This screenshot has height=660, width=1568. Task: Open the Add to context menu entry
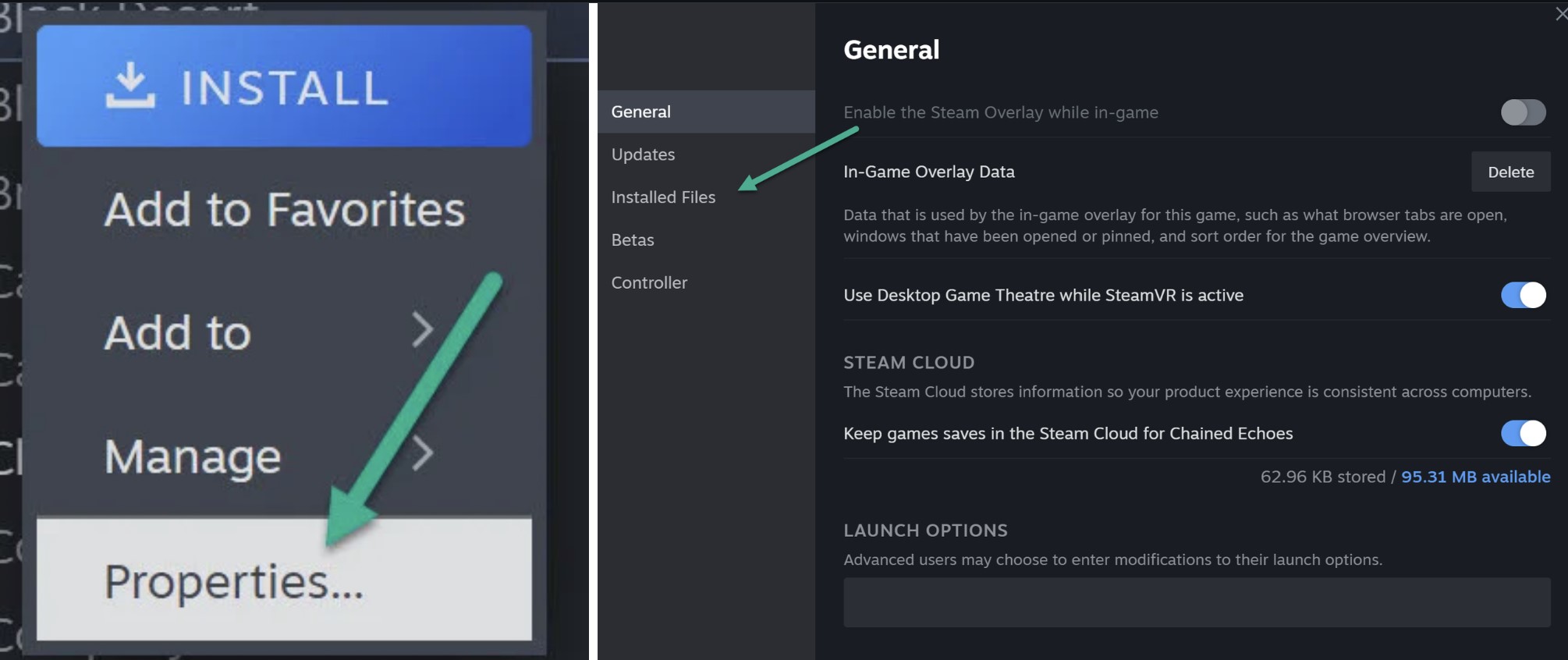[284, 332]
